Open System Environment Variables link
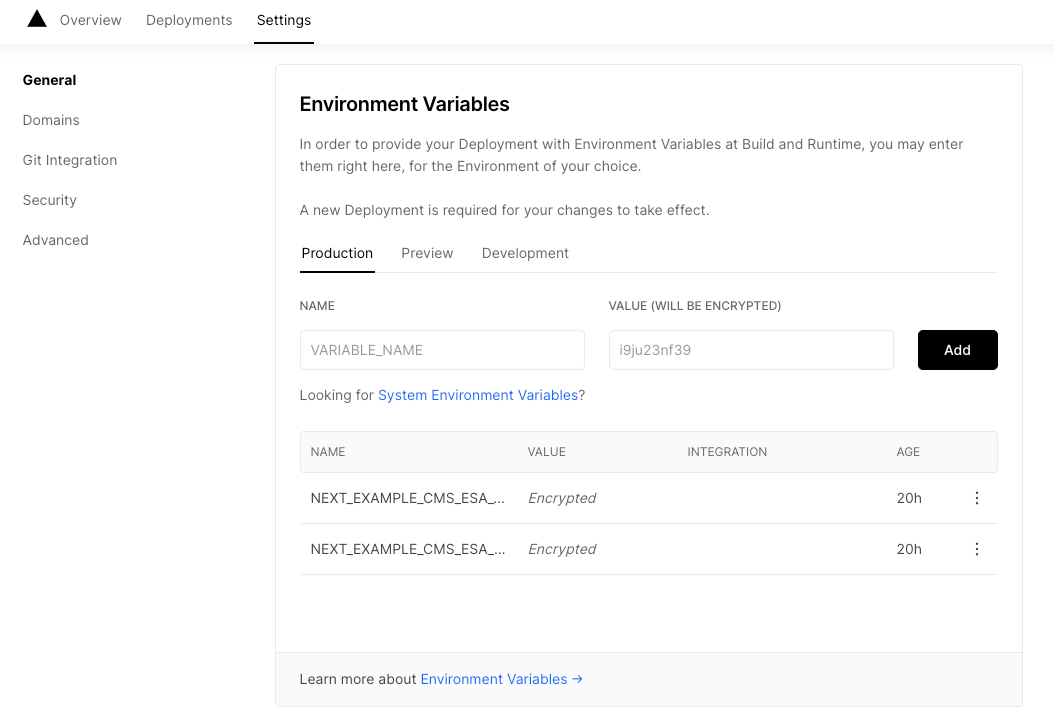The width and height of the screenshot is (1054, 713). [478, 395]
